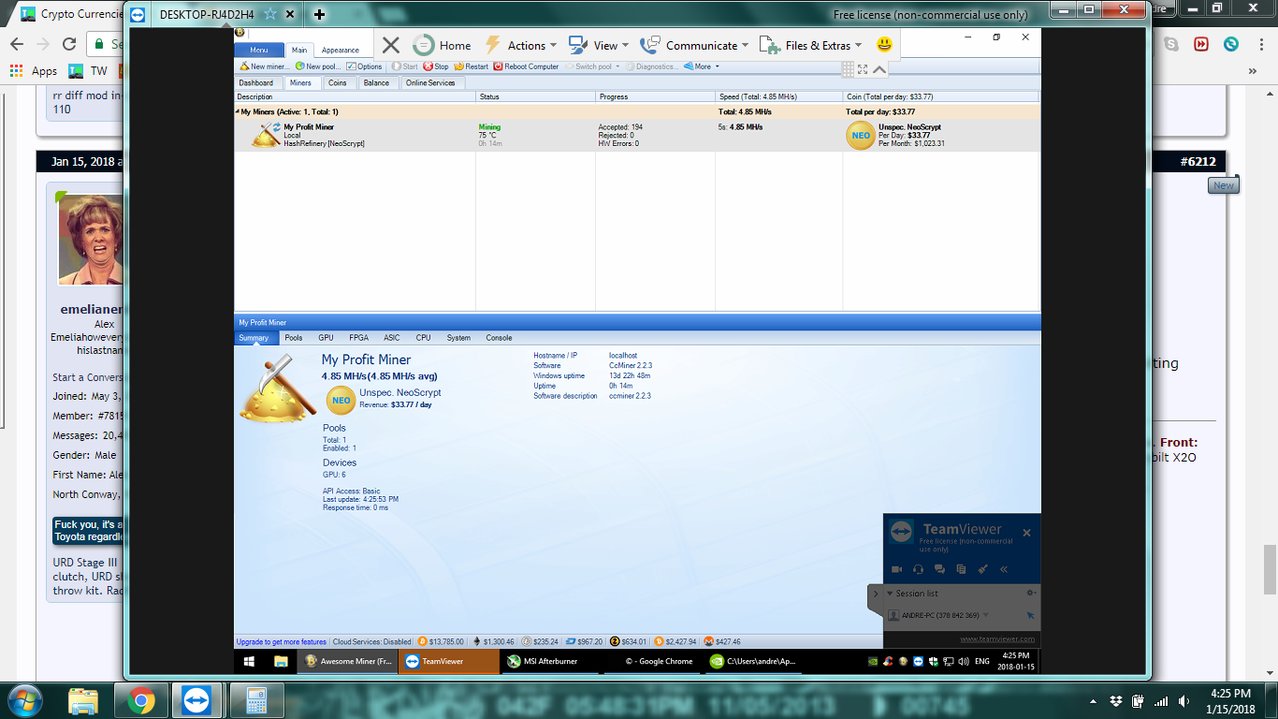Add DESKTOP-RJ4D2H4 to favorites with the star icon

coord(270,14)
